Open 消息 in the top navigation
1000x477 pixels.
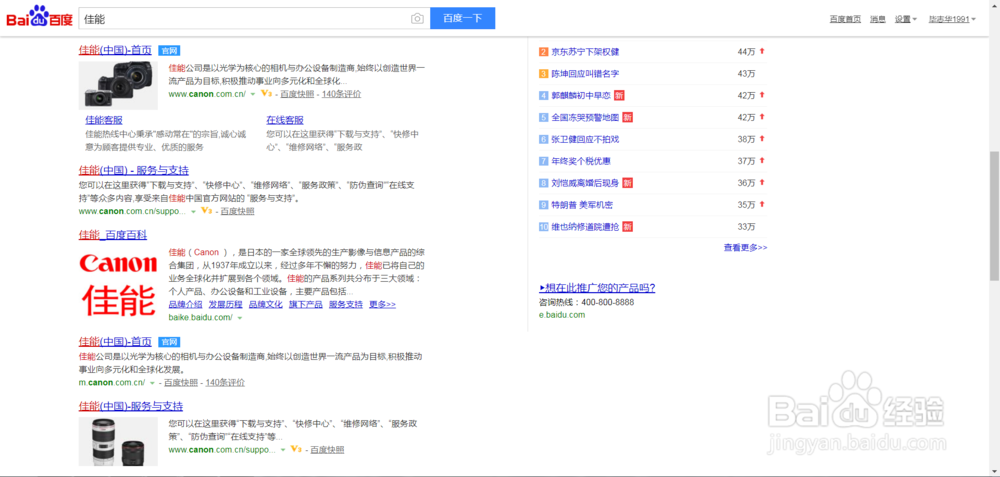tap(878, 19)
